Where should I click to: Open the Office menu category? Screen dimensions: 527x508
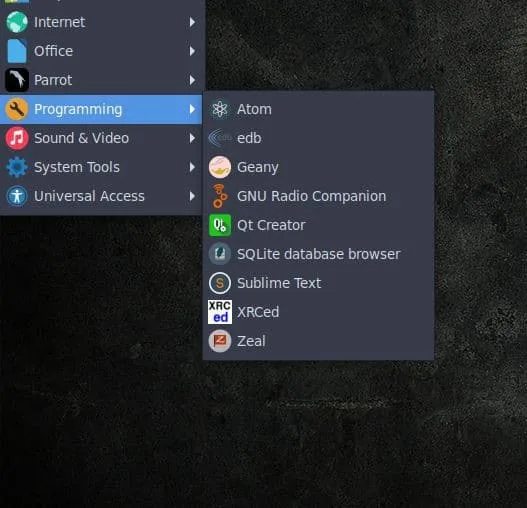[x=101, y=51]
